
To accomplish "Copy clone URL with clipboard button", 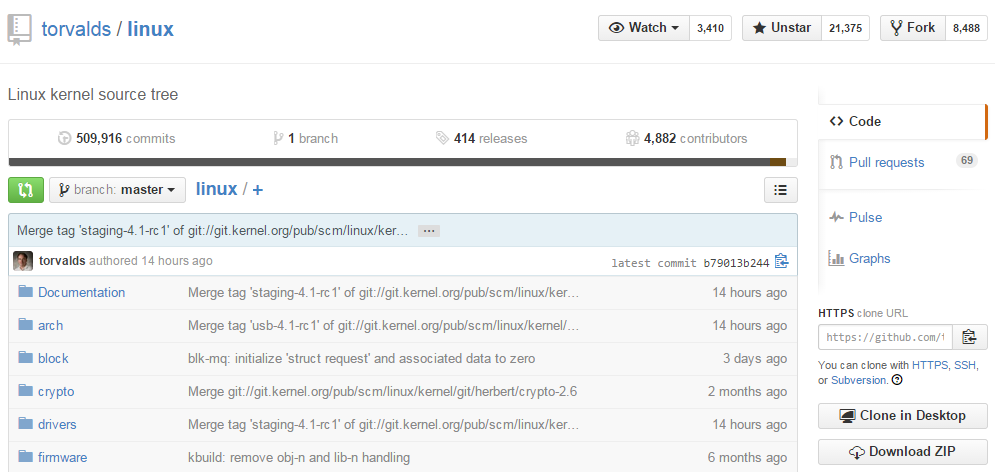I will click(x=970, y=337).
